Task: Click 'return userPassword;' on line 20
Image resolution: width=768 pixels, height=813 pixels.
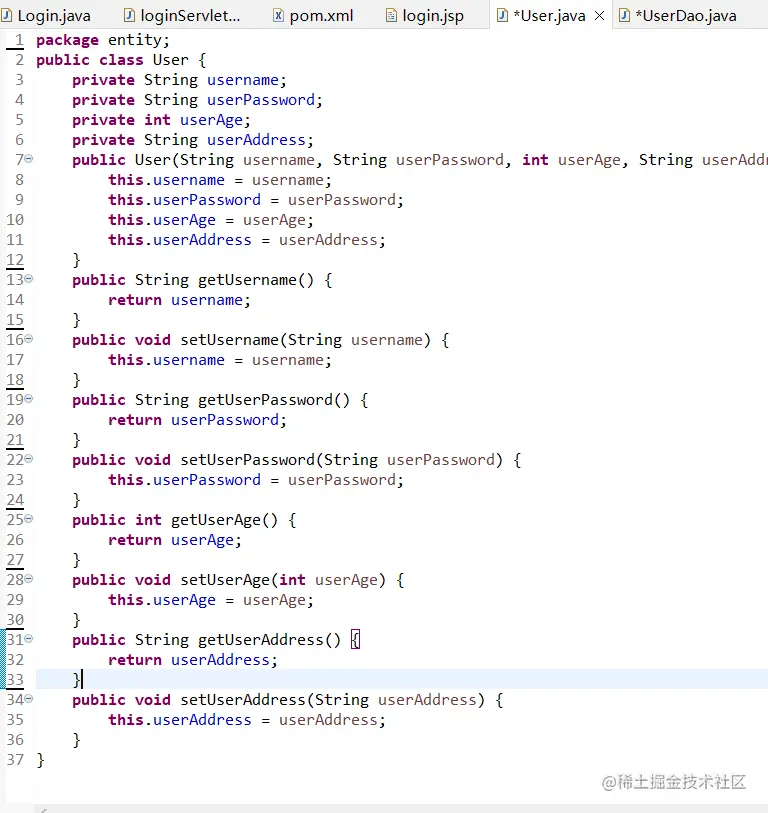Action: (197, 420)
